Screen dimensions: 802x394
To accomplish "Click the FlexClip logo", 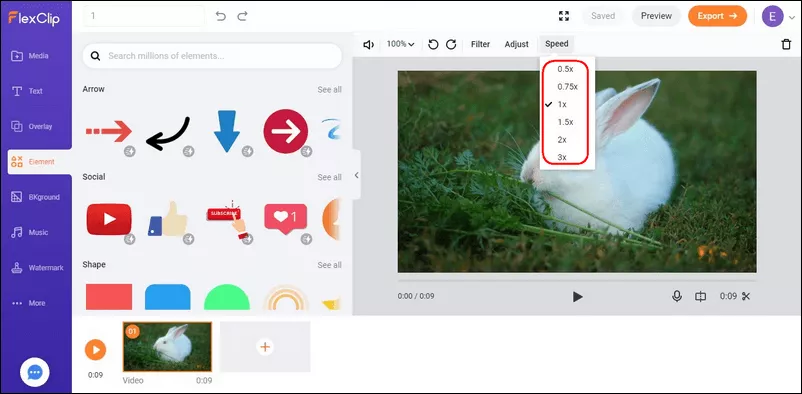I will (x=34, y=18).
